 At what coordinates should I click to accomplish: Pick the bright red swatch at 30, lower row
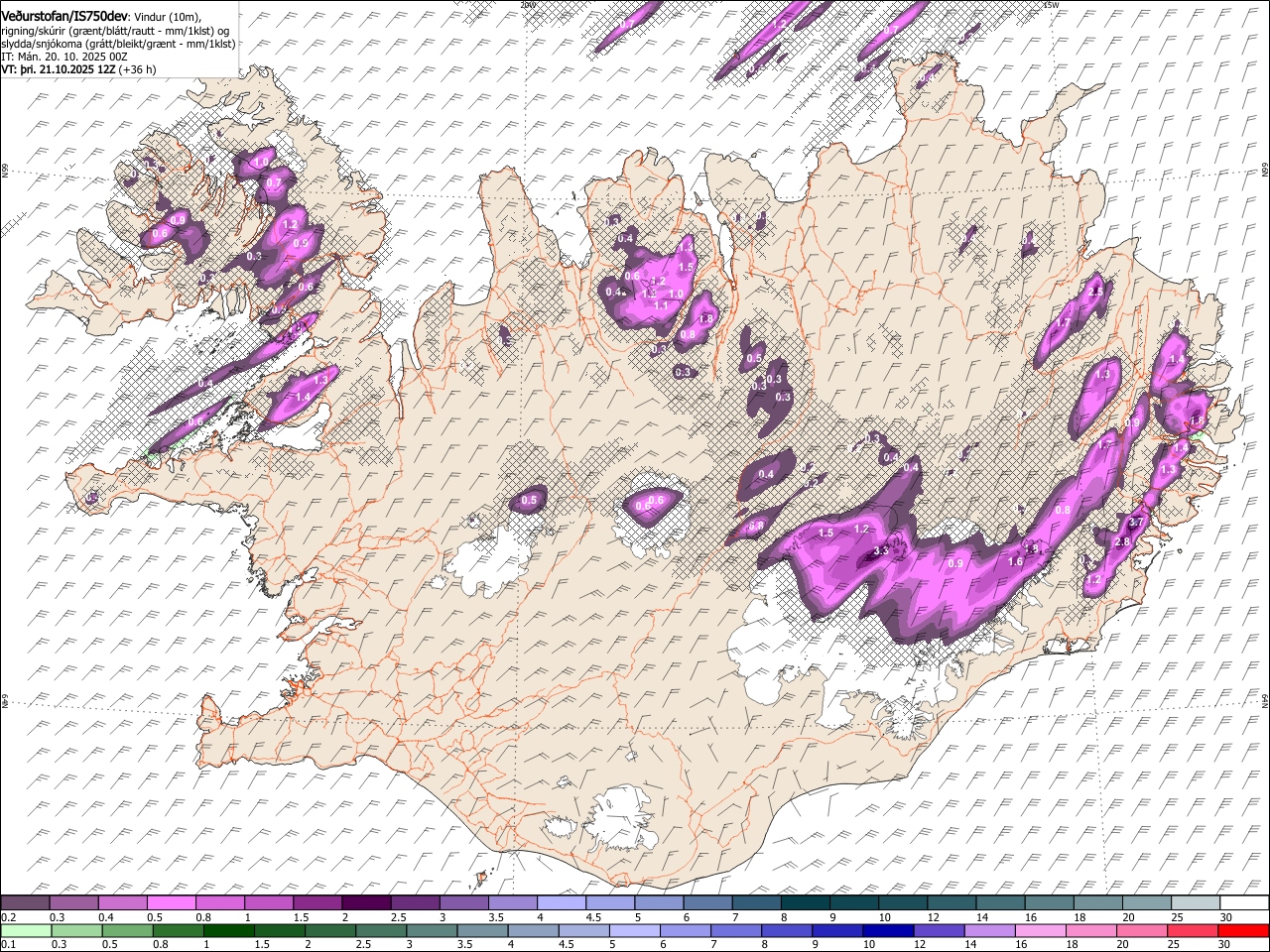(1243, 930)
